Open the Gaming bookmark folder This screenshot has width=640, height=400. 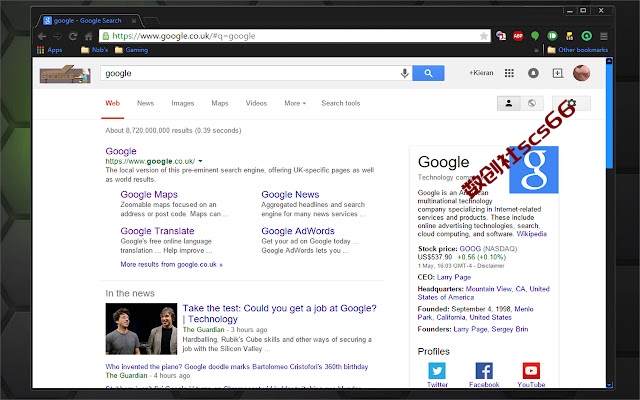coord(131,50)
